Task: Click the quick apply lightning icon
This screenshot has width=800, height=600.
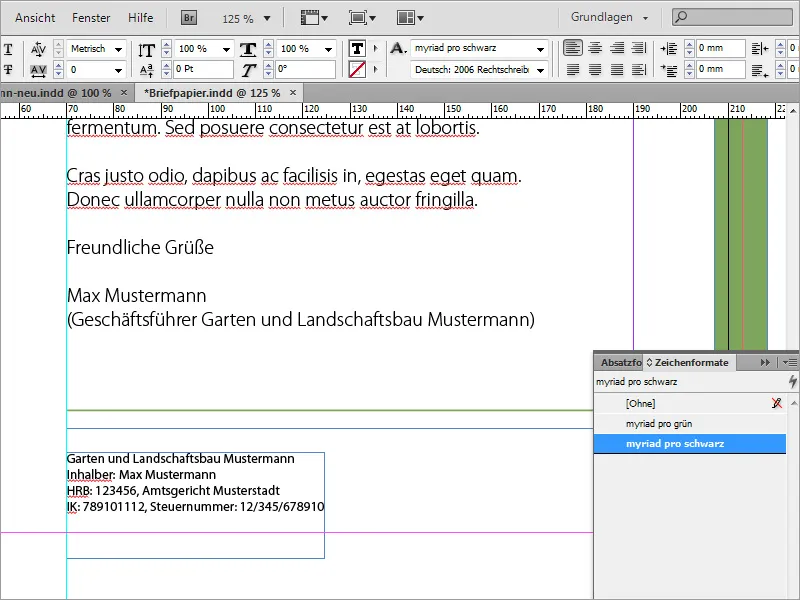Action: tap(792, 382)
